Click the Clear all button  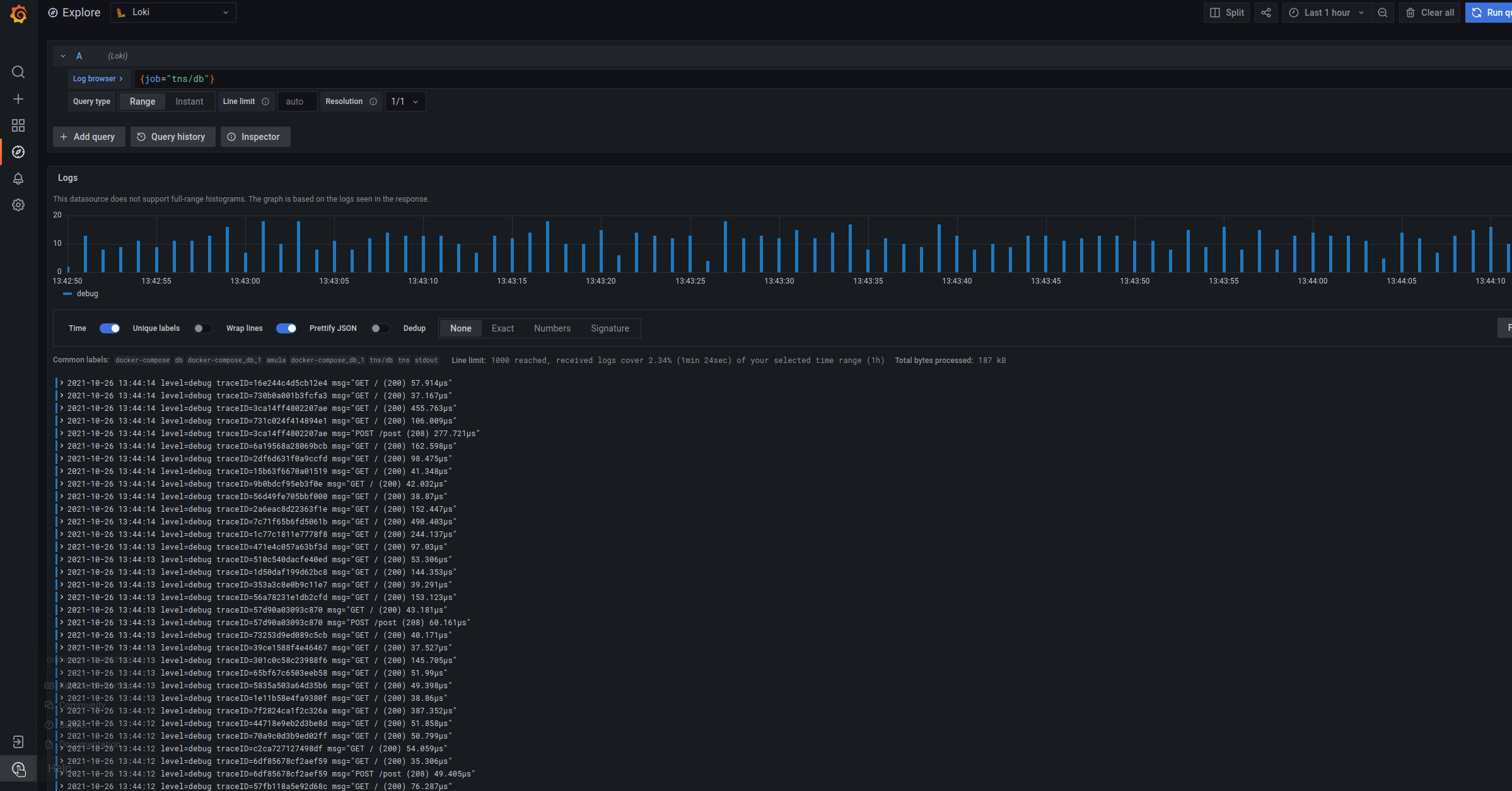pos(1429,13)
